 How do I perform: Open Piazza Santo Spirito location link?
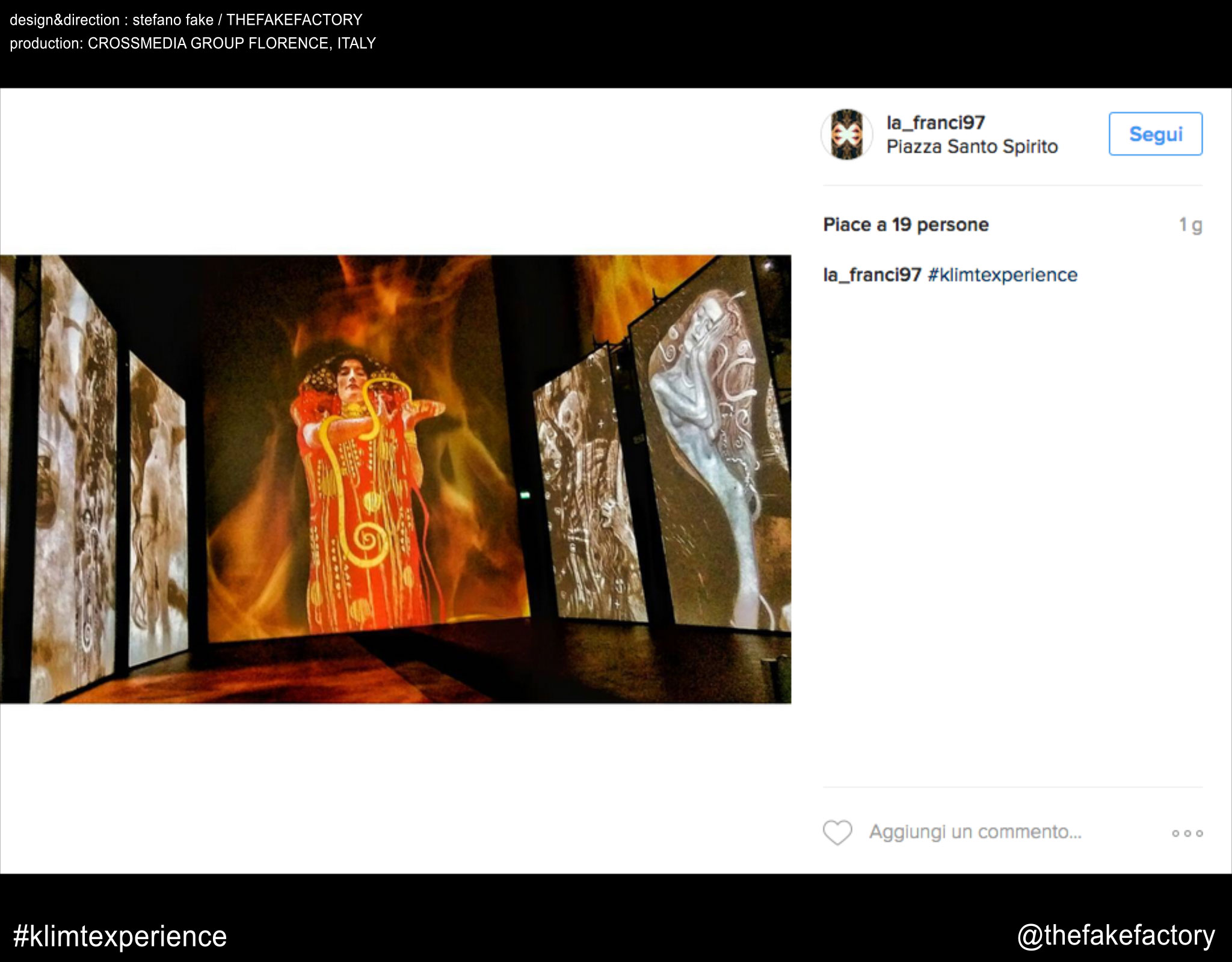[x=972, y=147]
